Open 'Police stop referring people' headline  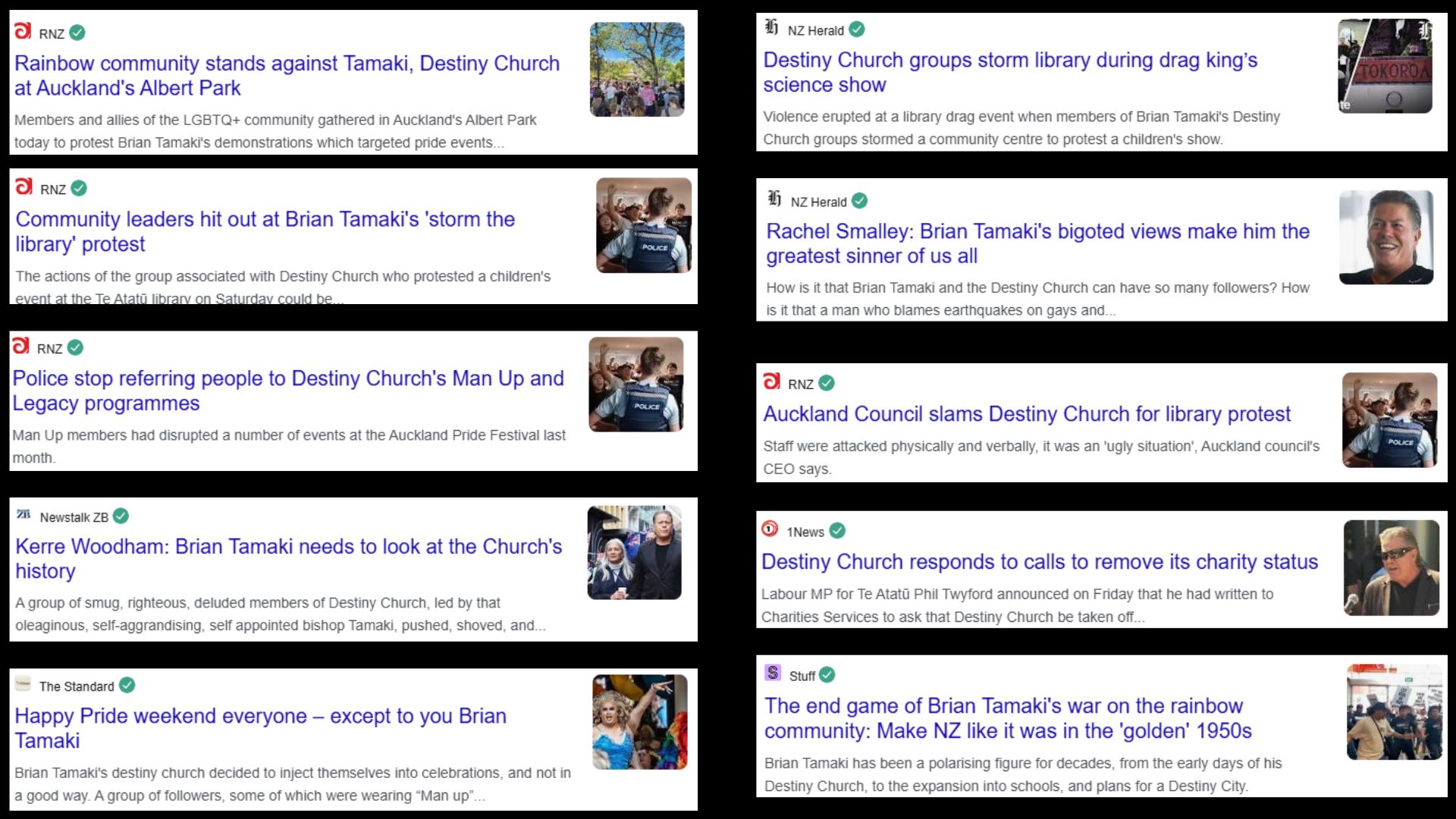(288, 391)
